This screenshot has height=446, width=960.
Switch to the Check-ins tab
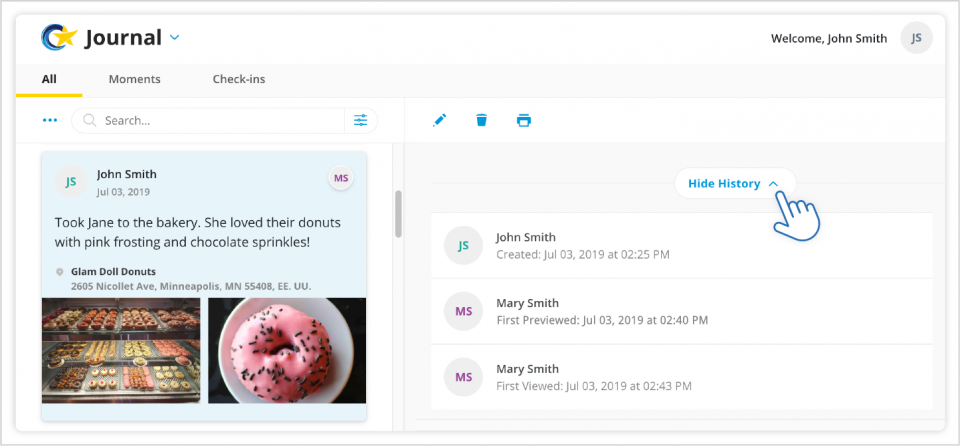point(239,79)
